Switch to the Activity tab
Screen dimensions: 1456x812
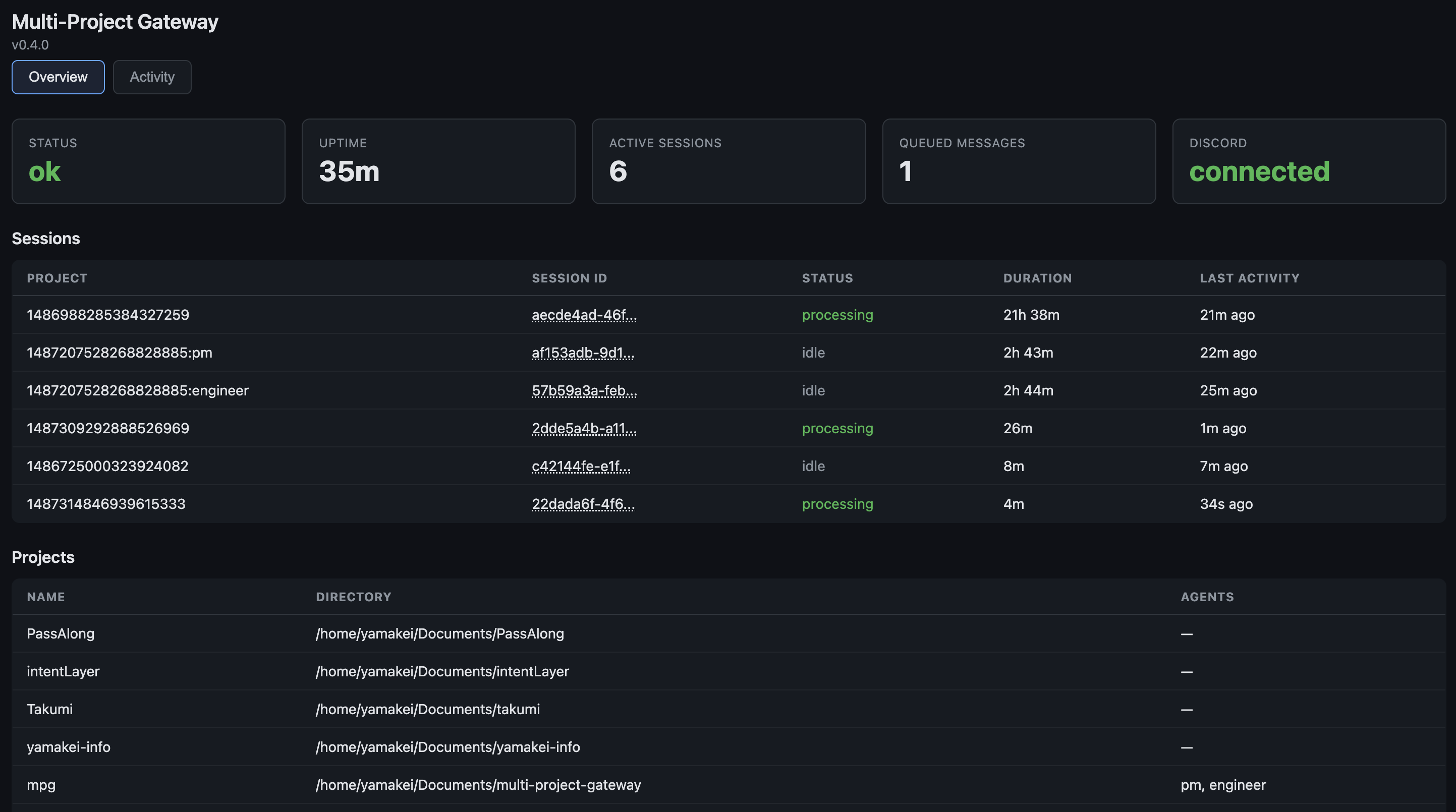point(152,77)
